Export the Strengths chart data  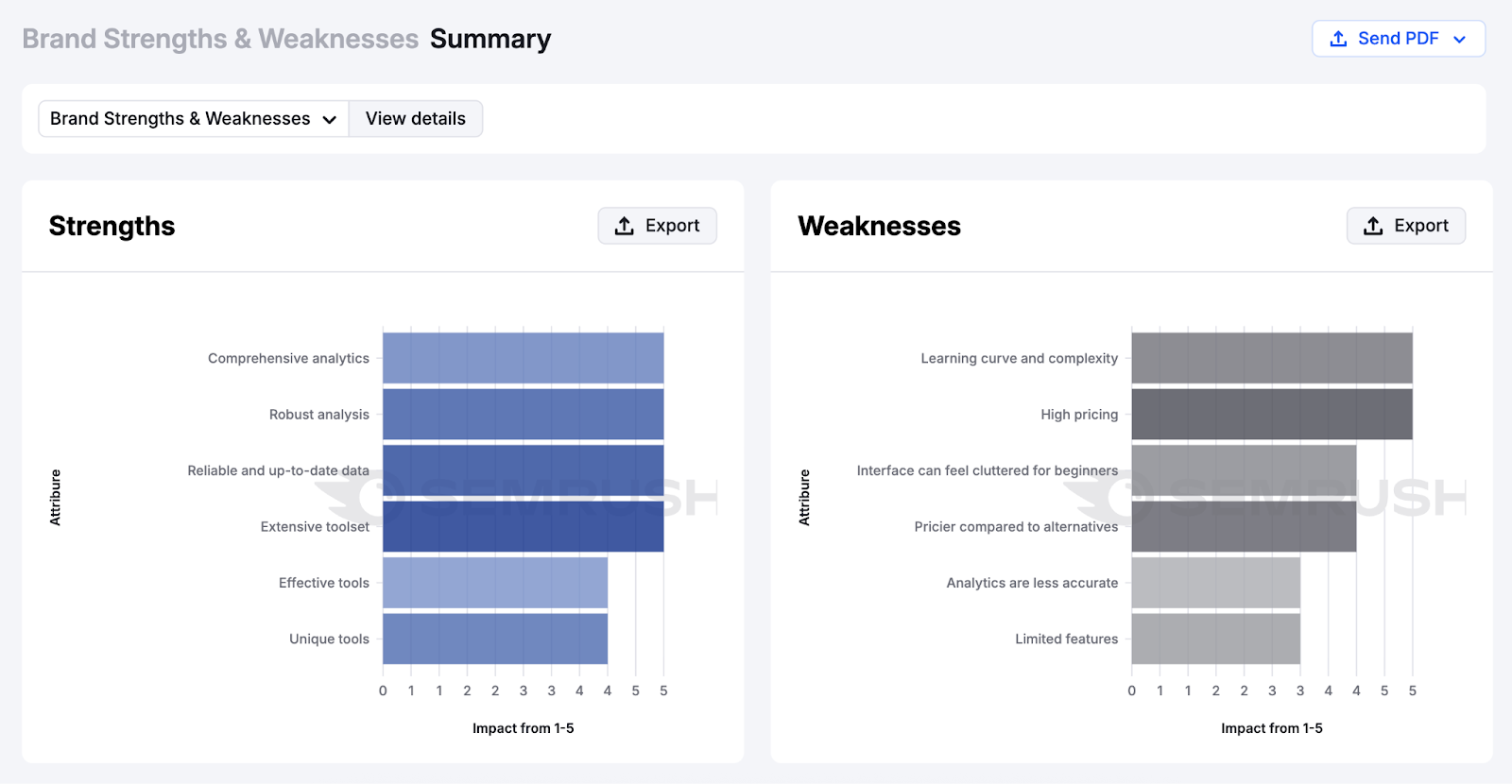coord(657,226)
